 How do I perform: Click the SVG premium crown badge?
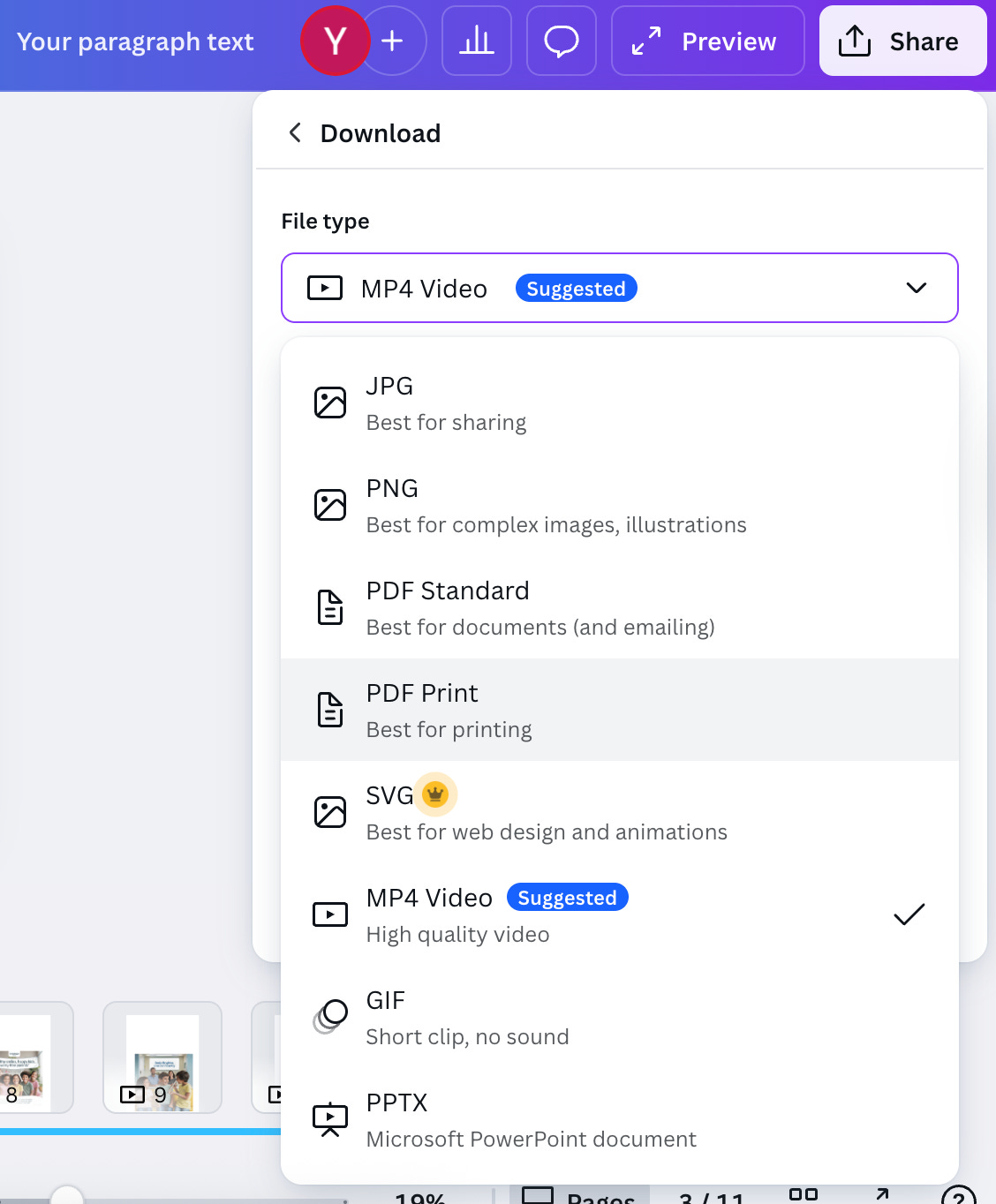click(x=435, y=794)
